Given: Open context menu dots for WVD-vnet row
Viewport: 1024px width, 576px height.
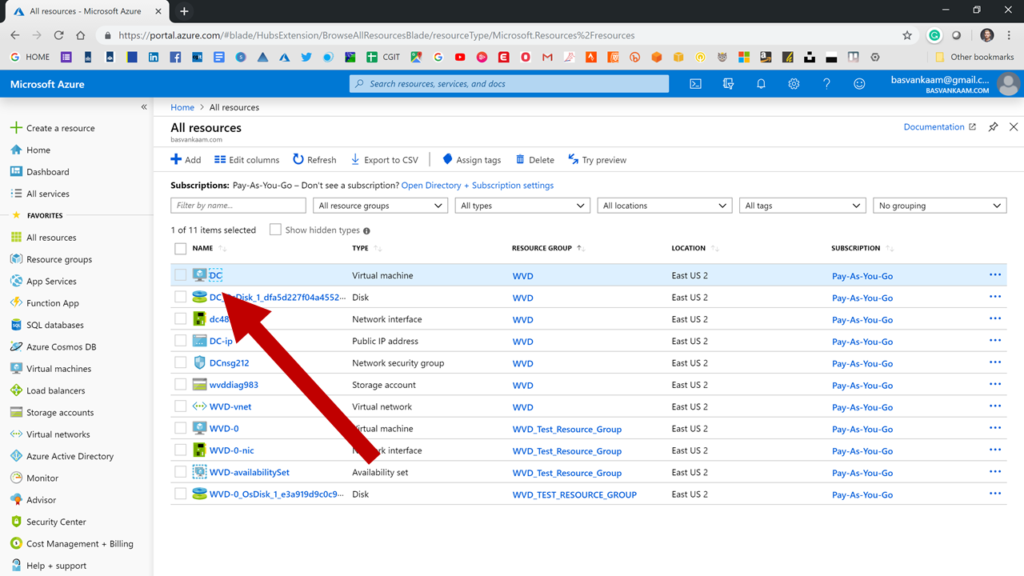Looking at the screenshot, I should [995, 406].
